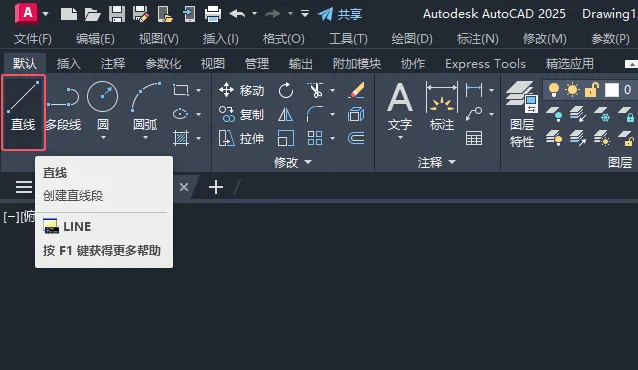Screen dimensions: 638x370
Task: Choose the Hatch fill tool icon
Action: click(x=181, y=138)
